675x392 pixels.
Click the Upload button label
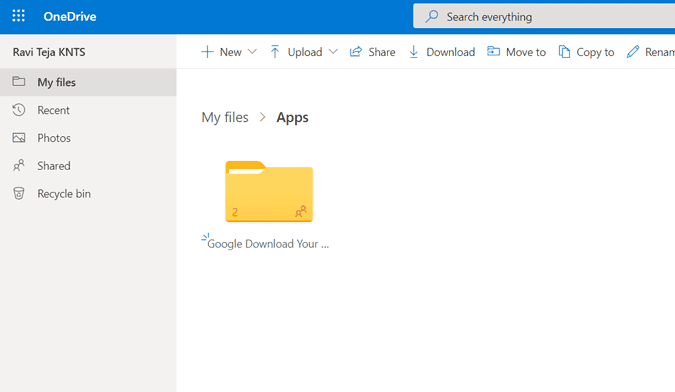pyautogui.click(x=305, y=52)
